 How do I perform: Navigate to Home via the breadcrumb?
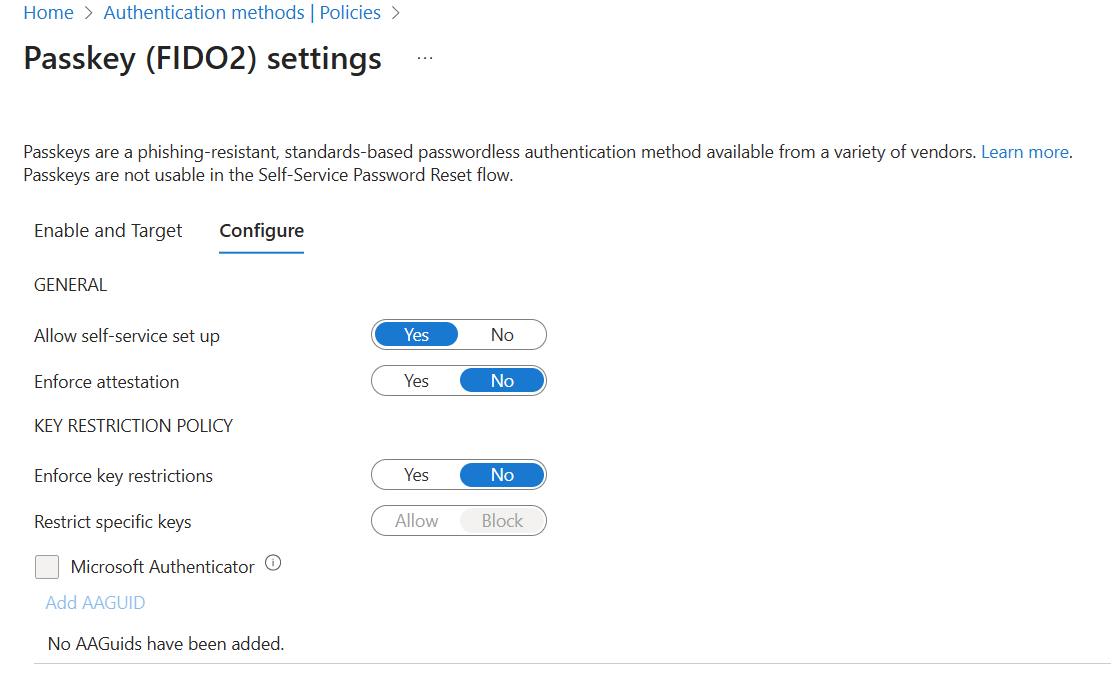click(48, 13)
